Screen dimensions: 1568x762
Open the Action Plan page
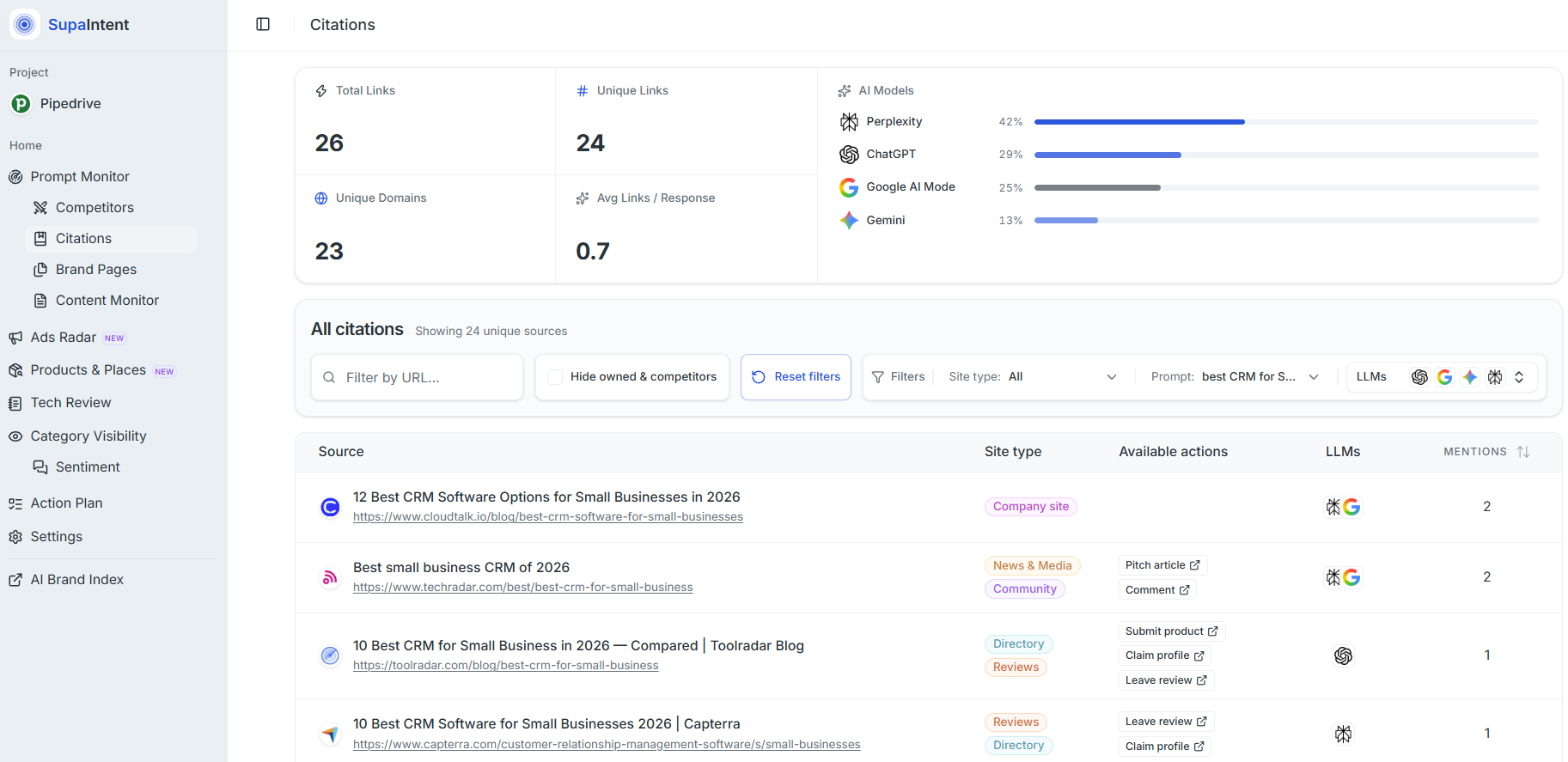pos(66,503)
